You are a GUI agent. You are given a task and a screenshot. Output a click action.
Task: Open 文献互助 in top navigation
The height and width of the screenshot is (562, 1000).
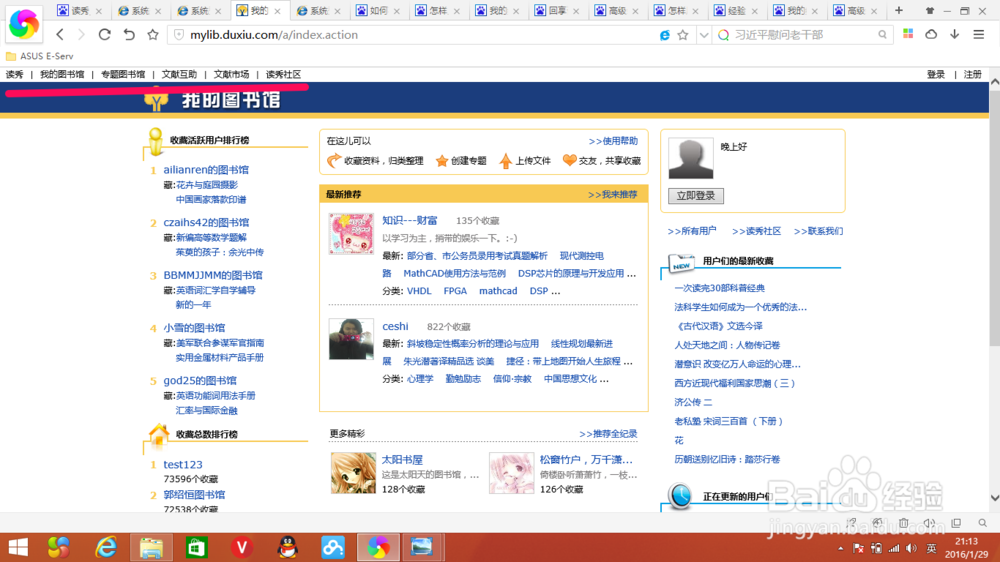pos(179,75)
